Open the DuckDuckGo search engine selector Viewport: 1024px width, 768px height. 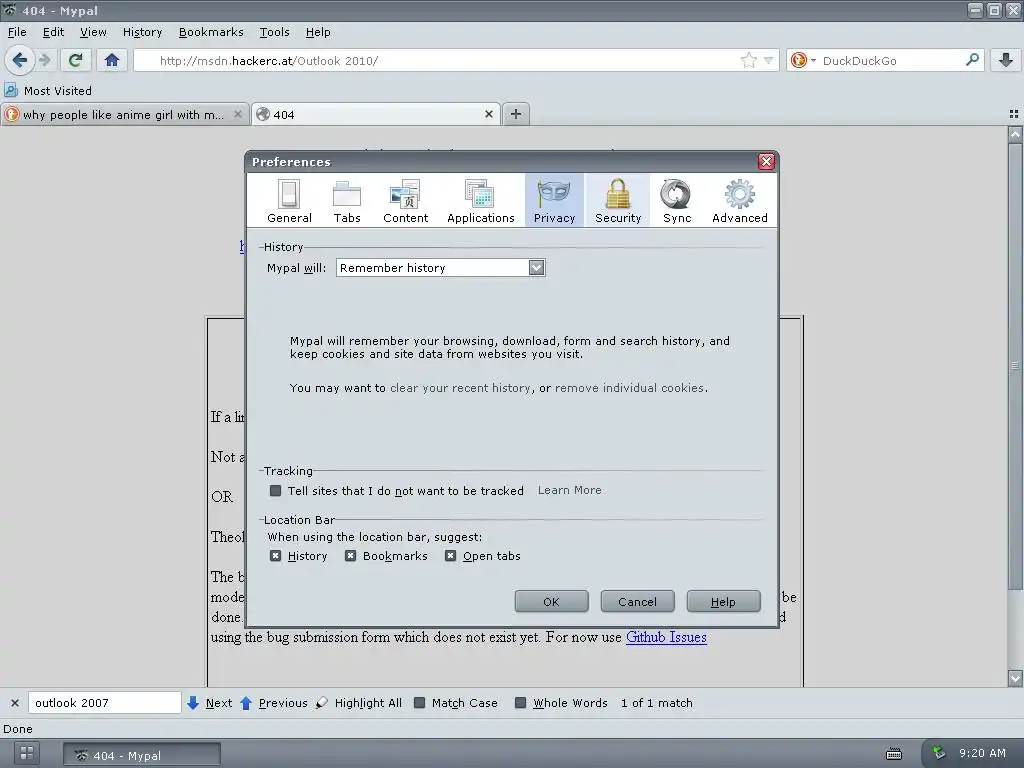(x=803, y=61)
